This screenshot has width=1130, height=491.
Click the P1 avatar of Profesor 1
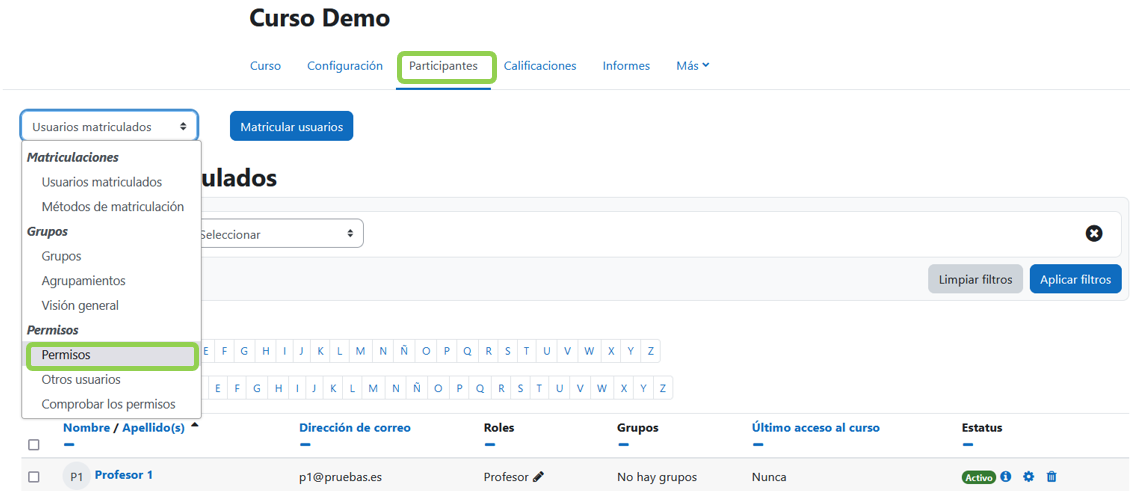[77, 477]
